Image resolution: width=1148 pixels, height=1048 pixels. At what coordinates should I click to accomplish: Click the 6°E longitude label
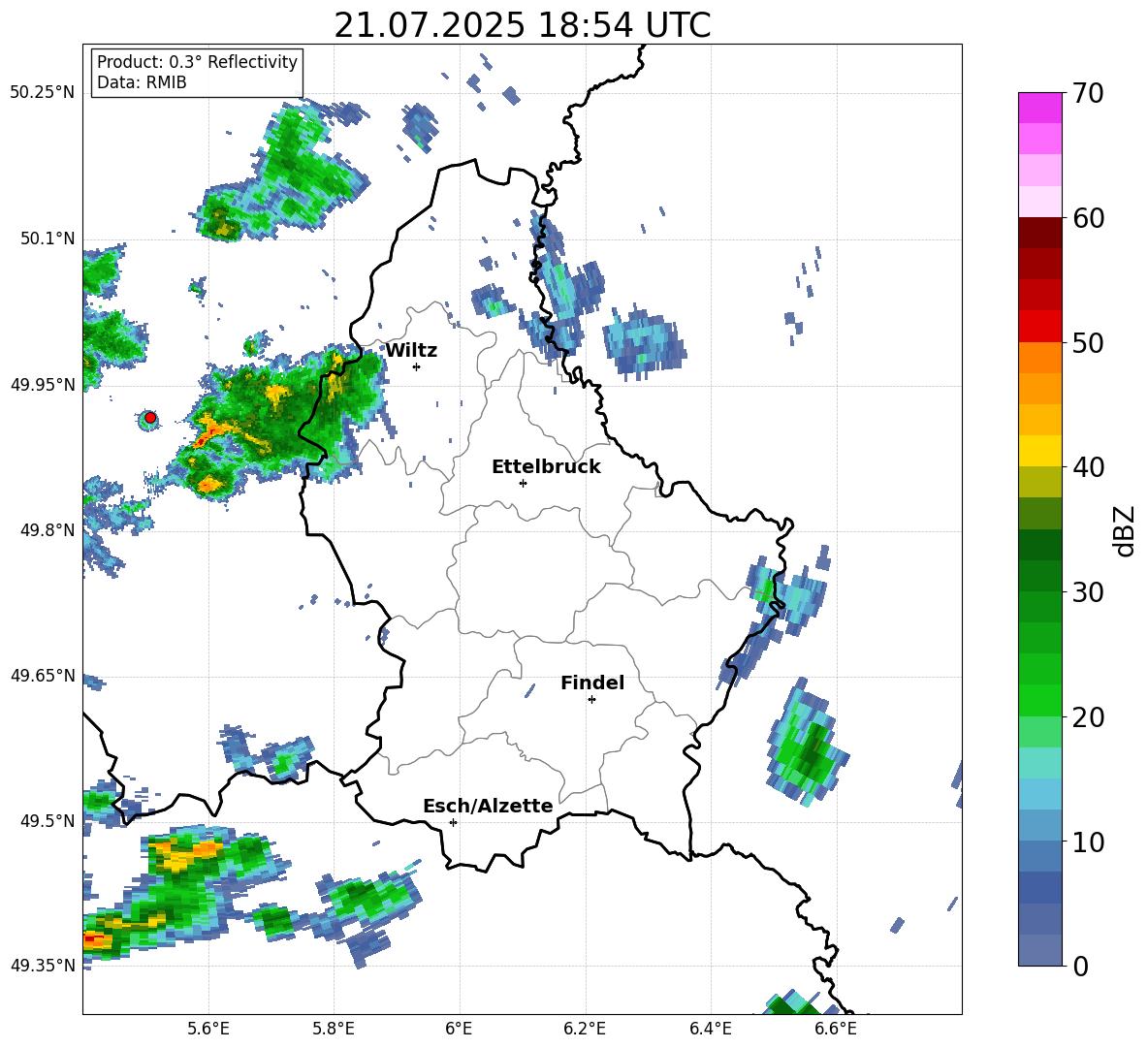pos(459,1029)
